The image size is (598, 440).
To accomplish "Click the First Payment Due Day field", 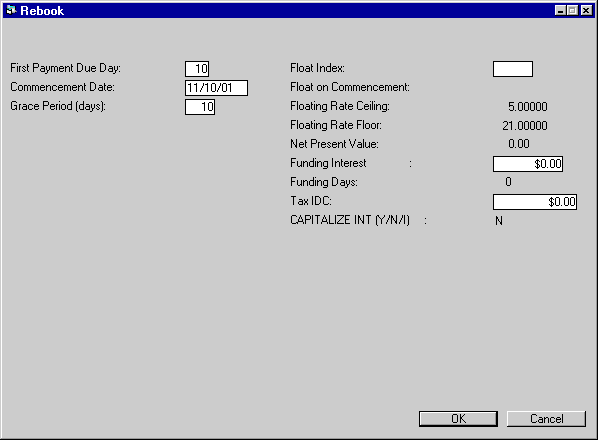I will pyautogui.click(x=197, y=69).
